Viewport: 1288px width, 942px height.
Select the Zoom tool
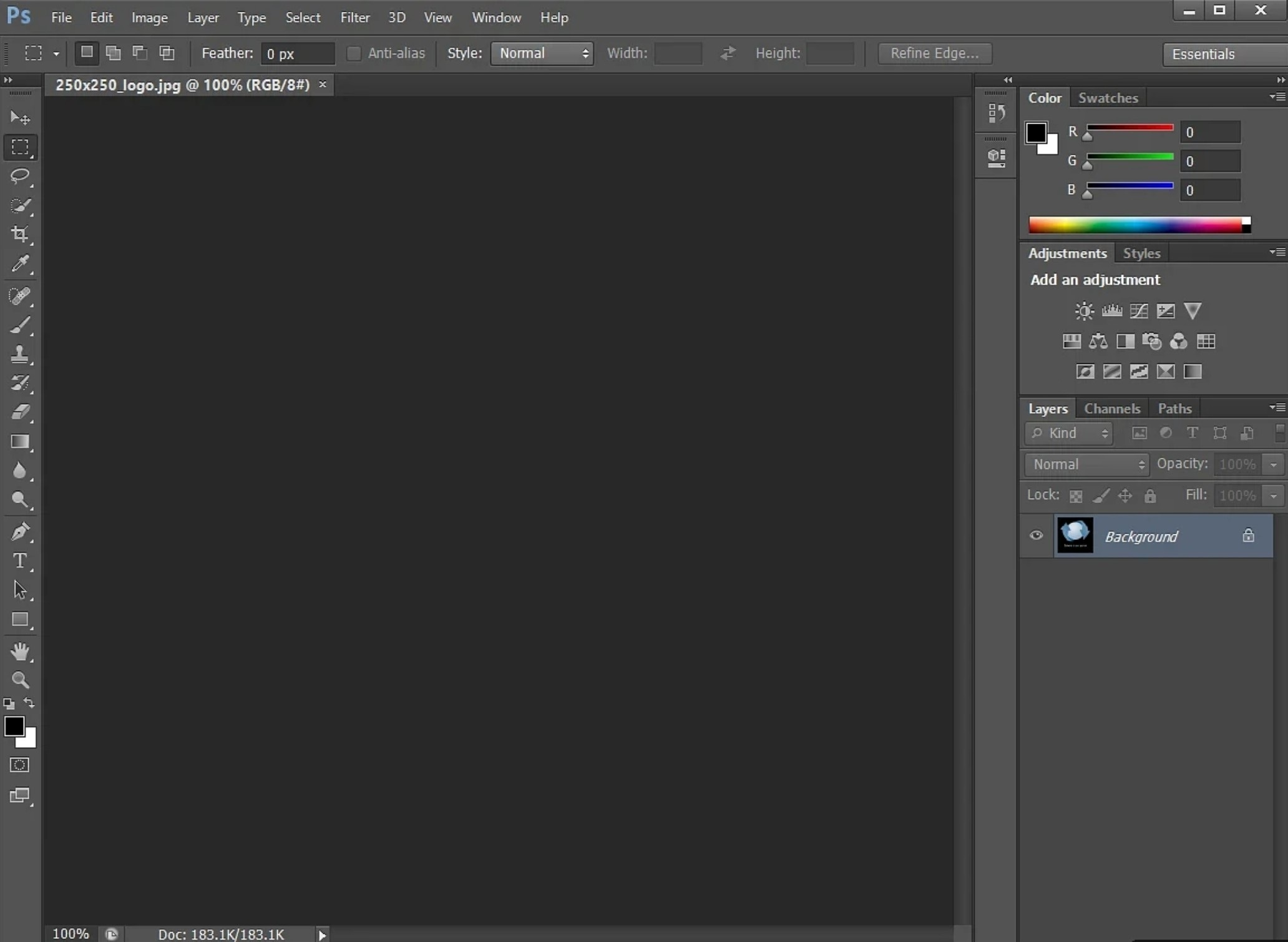(x=20, y=680)
